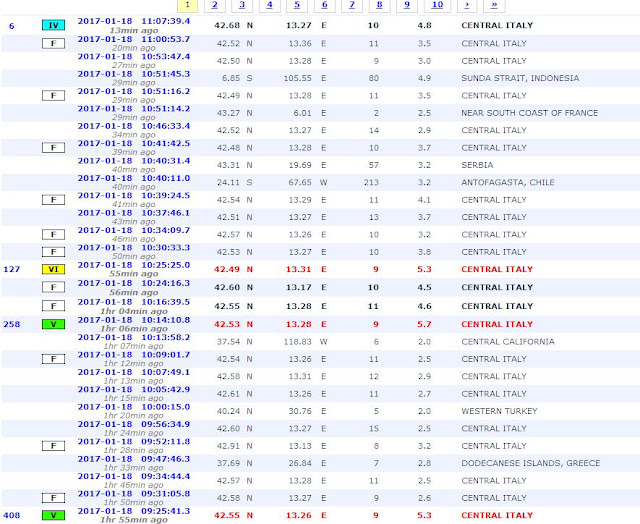Viewport: 640px width, 524px height.
Task: Open quake details for 2017-01-18 10:37:46.1
Action: pos(134,213)
